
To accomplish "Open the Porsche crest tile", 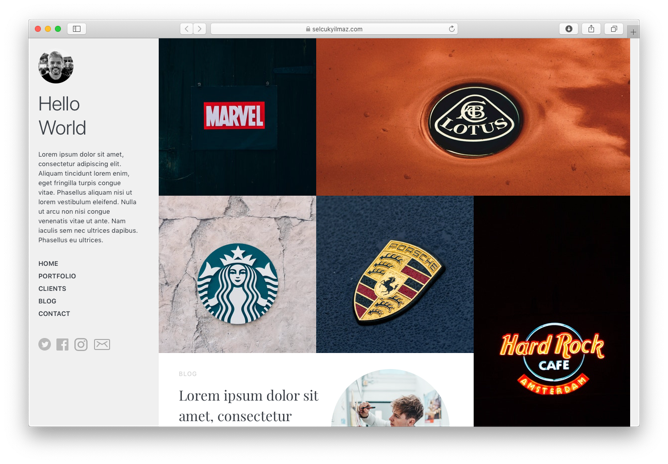I will (x=395, y=274).
